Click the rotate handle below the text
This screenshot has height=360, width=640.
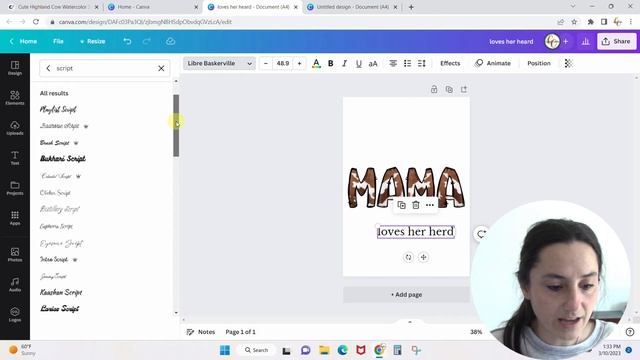click(x=408, y=257)
